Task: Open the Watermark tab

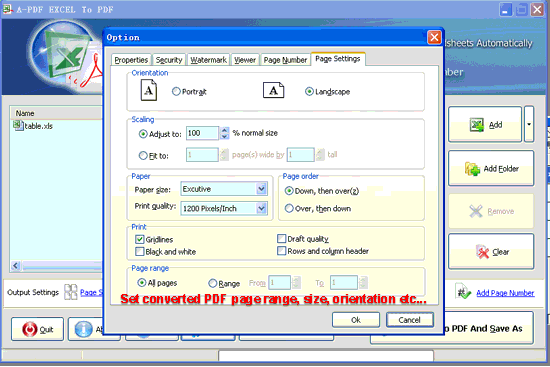Action: pos(208,60)
